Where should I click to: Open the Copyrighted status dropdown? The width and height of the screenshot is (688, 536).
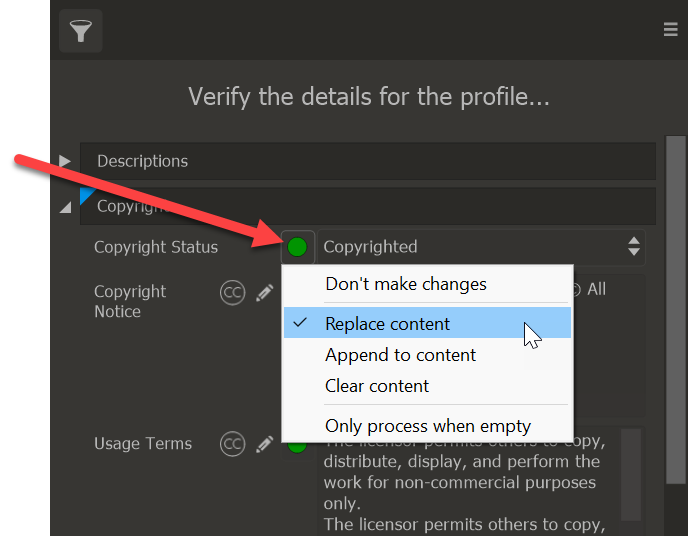pyautogui.click(x=481, y=247)
